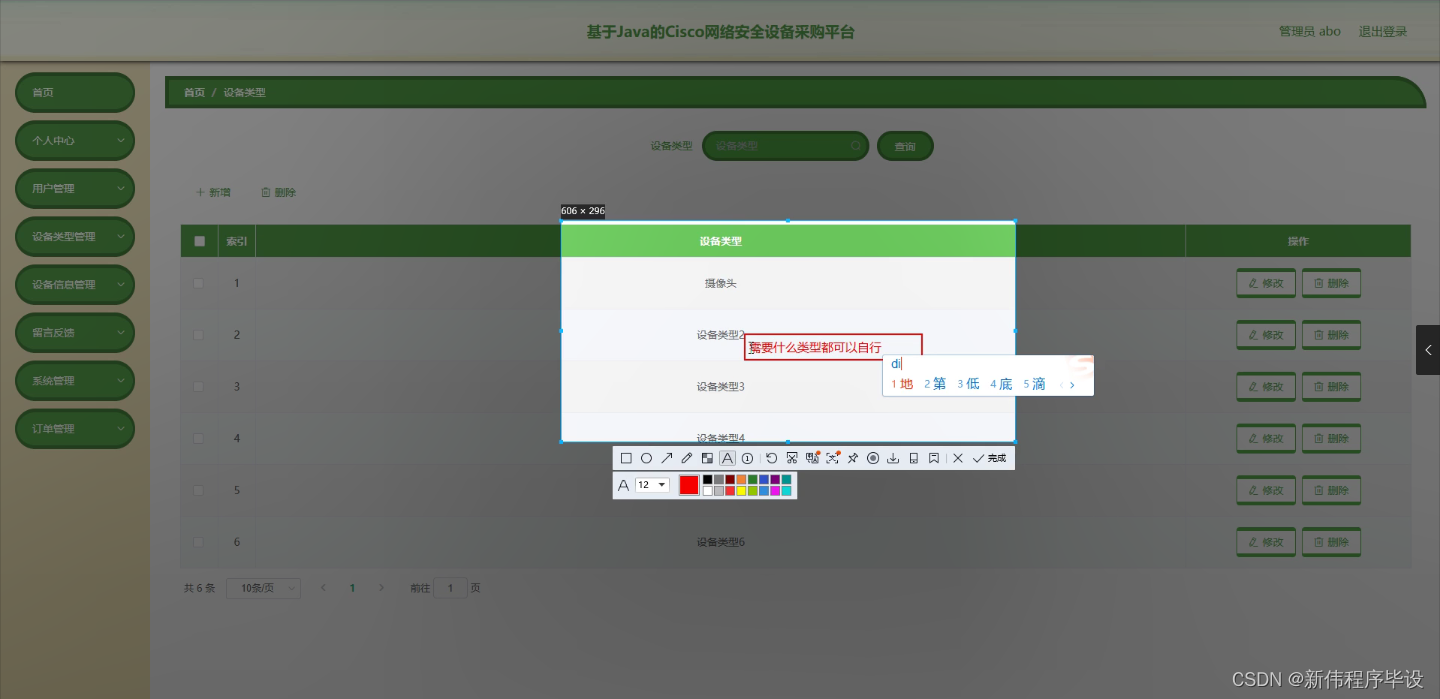This screenshot has width=1440, height=699.
Task: Pick the yellow color swatch
Action: tap(740, 490)
